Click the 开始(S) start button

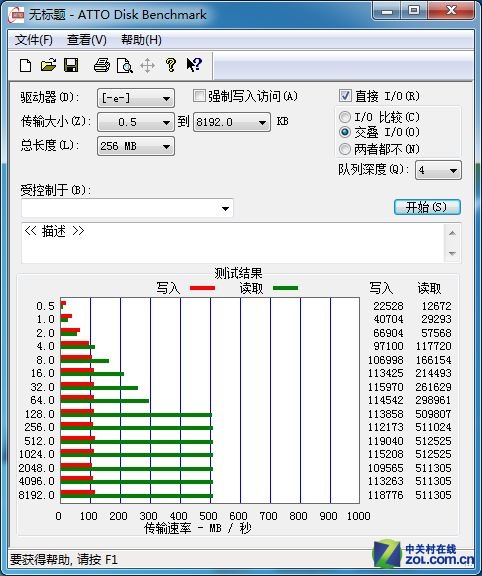pos(427,207)
